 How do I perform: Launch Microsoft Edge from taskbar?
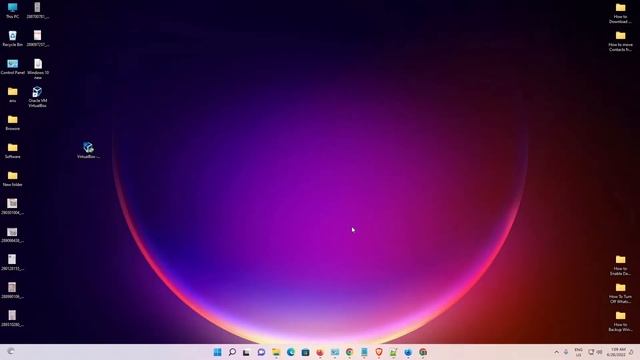(x=291, y=352)
